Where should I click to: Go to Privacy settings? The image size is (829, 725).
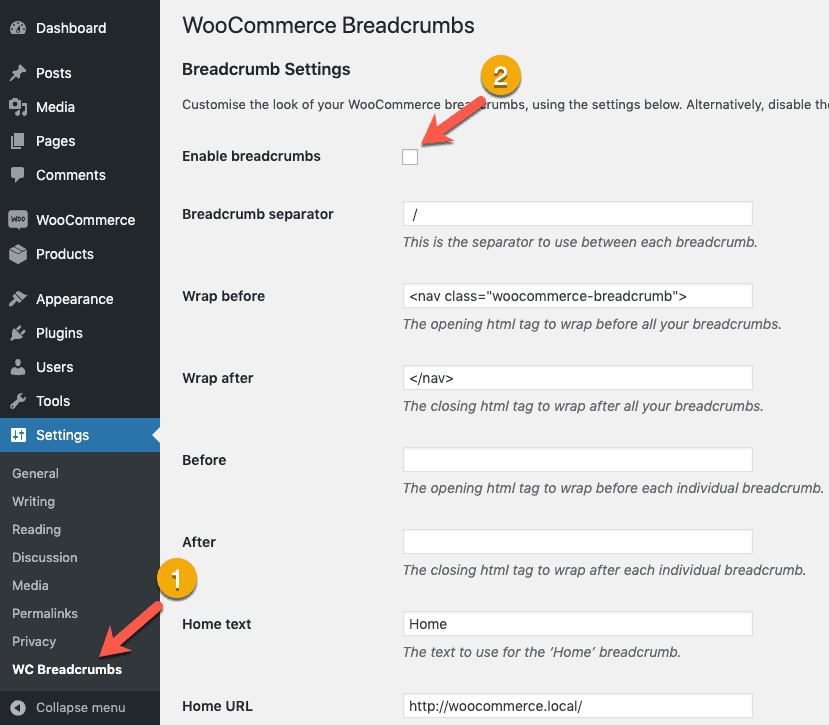pyautogui.click(x=35, y=641)
